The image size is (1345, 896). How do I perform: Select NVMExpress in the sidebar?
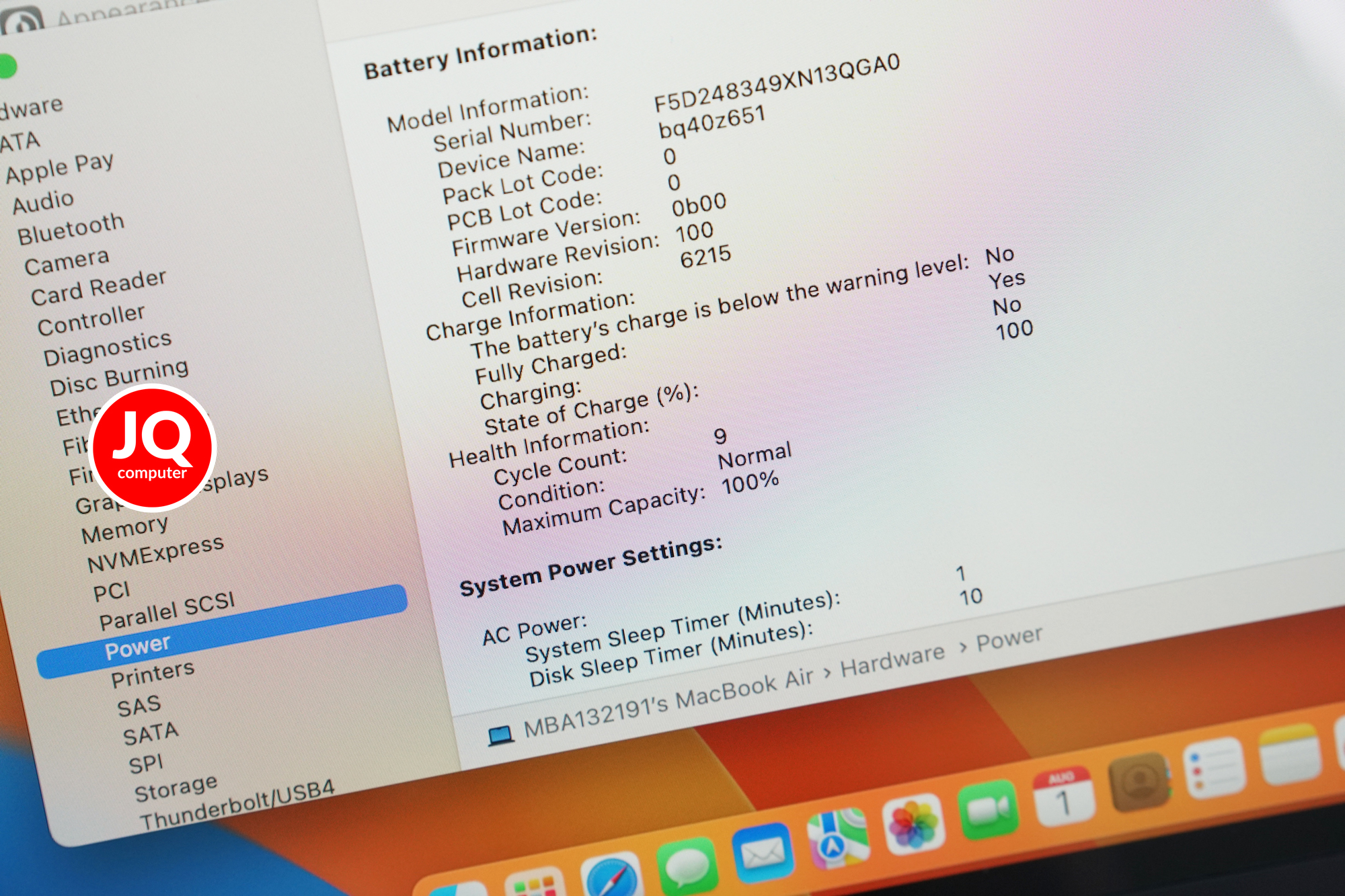pos(155,554)
